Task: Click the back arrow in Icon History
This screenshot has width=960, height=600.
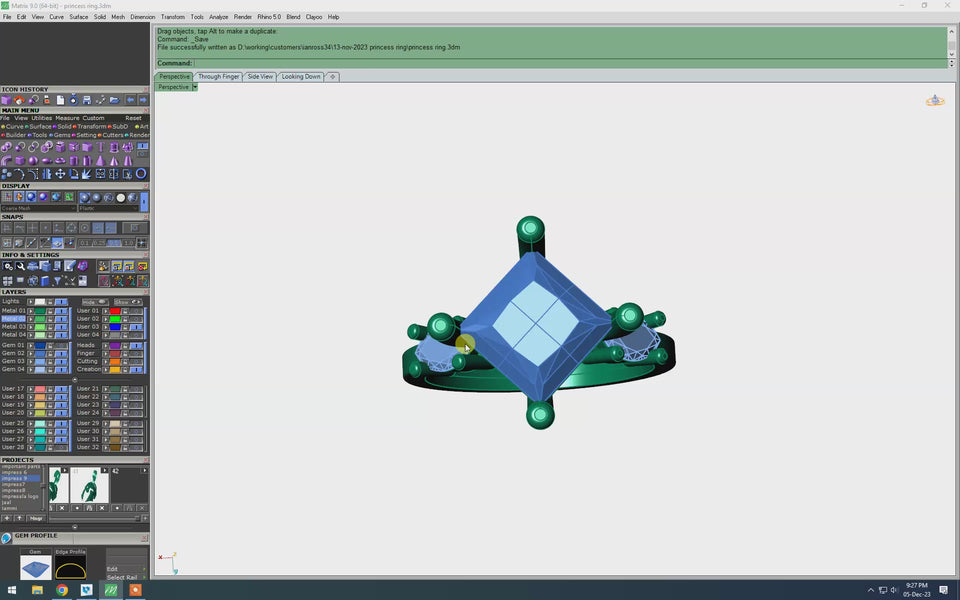Action: click(130, 100)
